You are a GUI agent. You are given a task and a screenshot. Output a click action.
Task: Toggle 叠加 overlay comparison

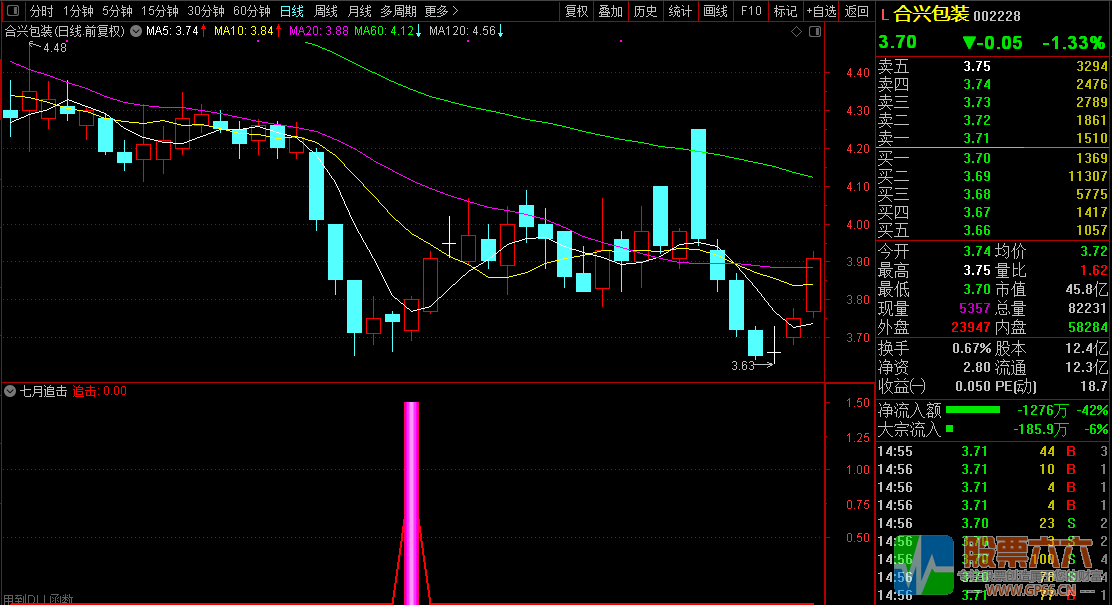pos(610,12)
